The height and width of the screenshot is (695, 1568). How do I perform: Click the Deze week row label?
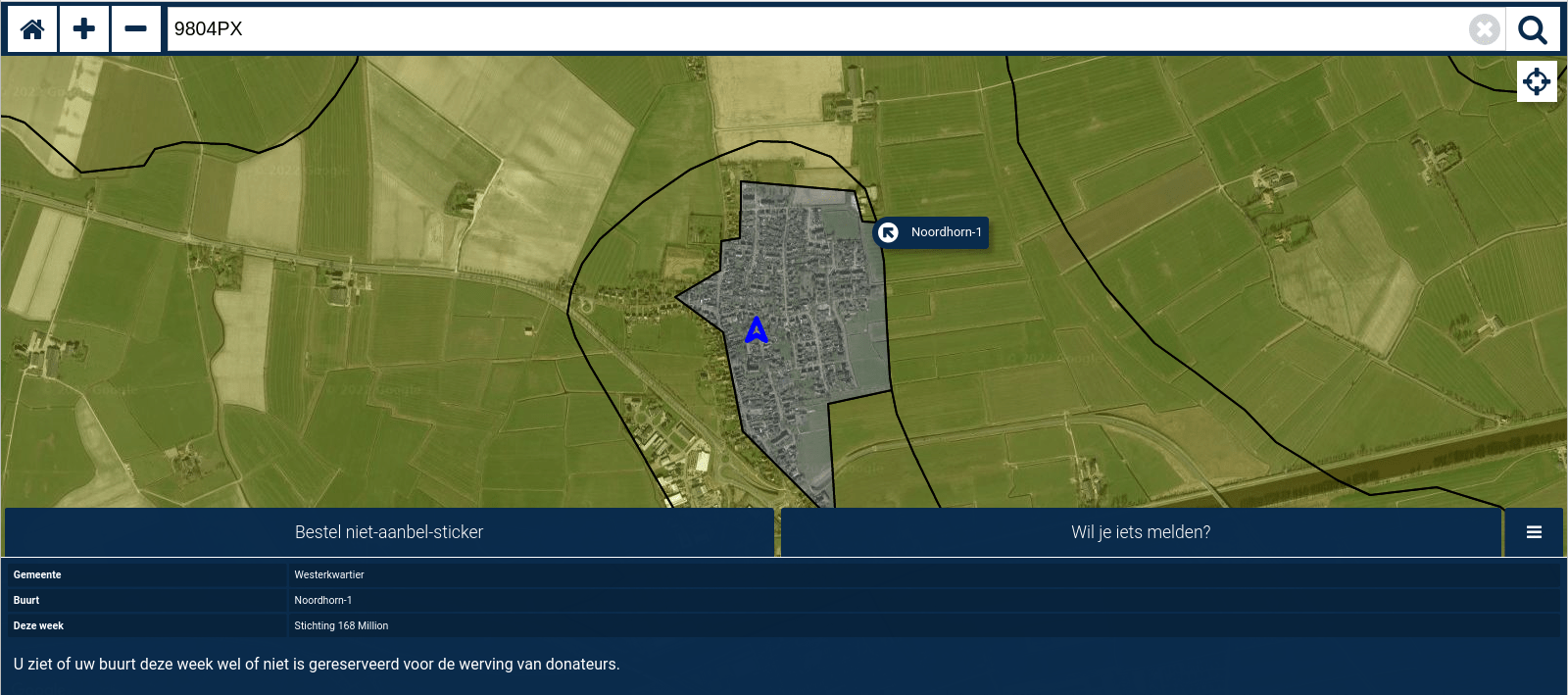click(x=38, y=626)
